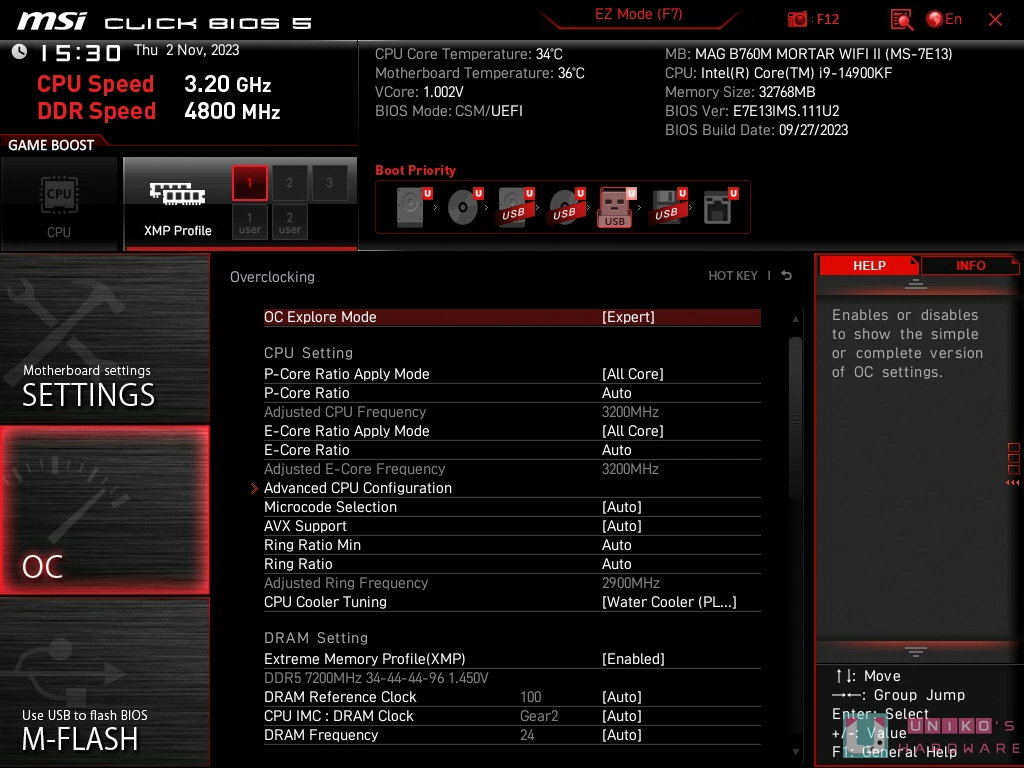The image size is (1024, 768).
Task: Click the date Thu 2 Nov, 2023
Action: coord(187,50)
